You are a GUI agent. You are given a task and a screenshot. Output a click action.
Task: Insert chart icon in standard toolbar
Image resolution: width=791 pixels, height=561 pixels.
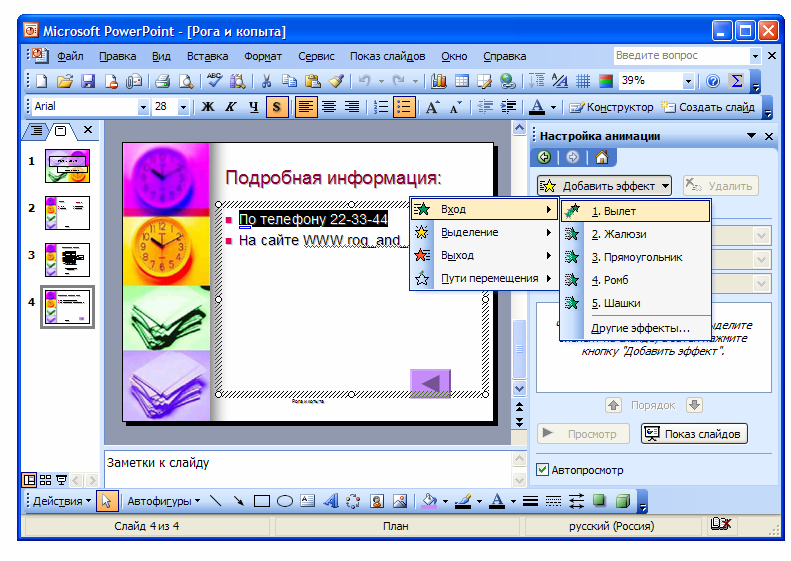438,81
